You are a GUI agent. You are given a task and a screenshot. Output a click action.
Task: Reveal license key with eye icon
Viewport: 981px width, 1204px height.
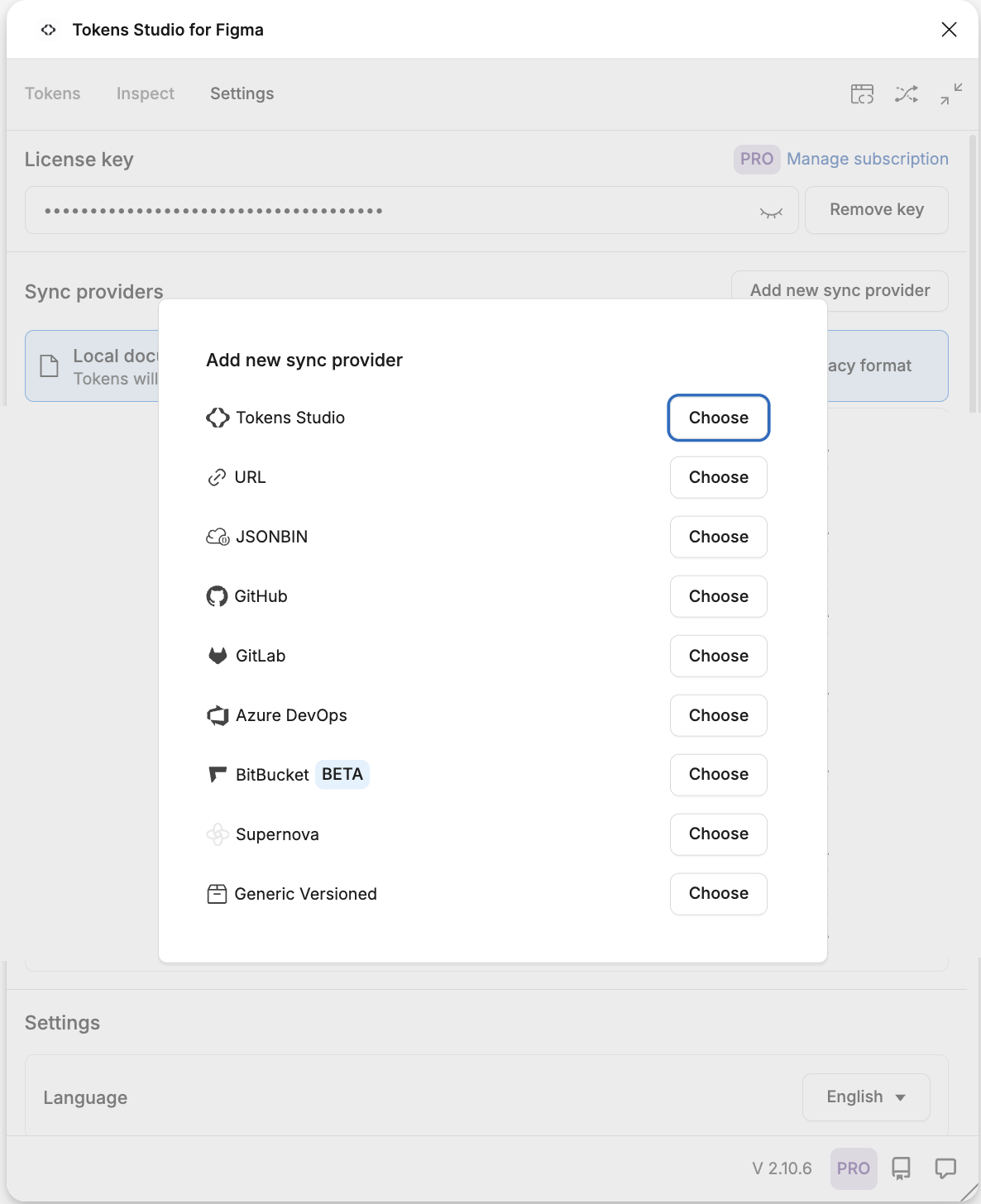(x=771, y=213)
